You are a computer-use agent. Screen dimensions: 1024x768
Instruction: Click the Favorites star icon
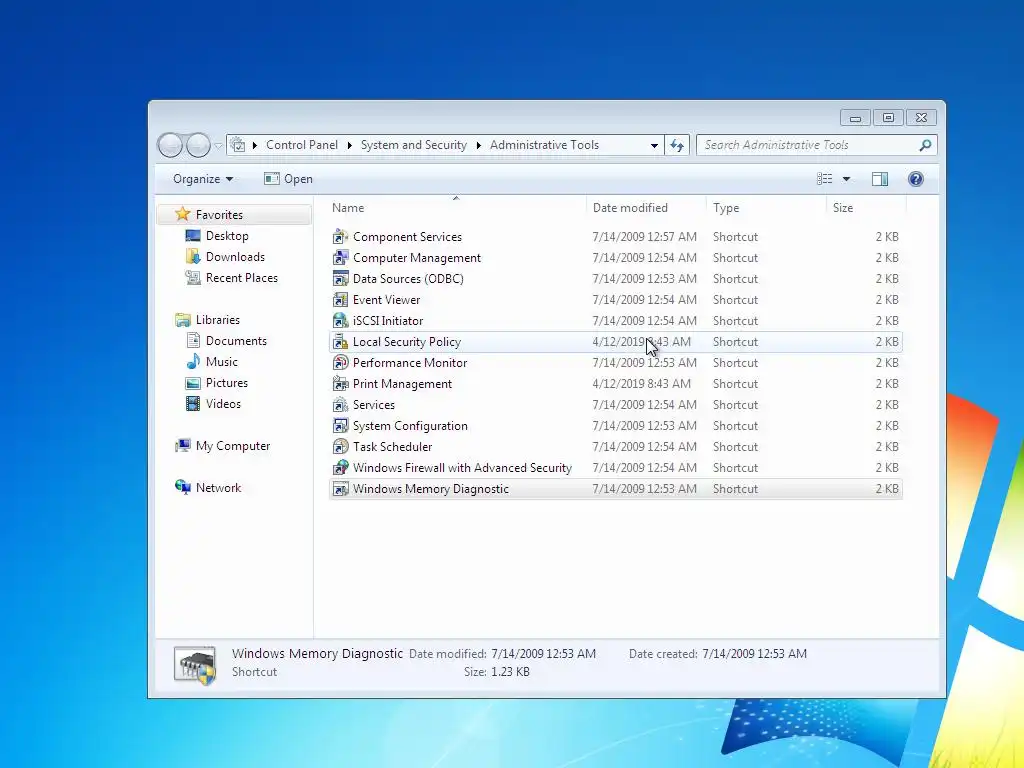point(183,214)
